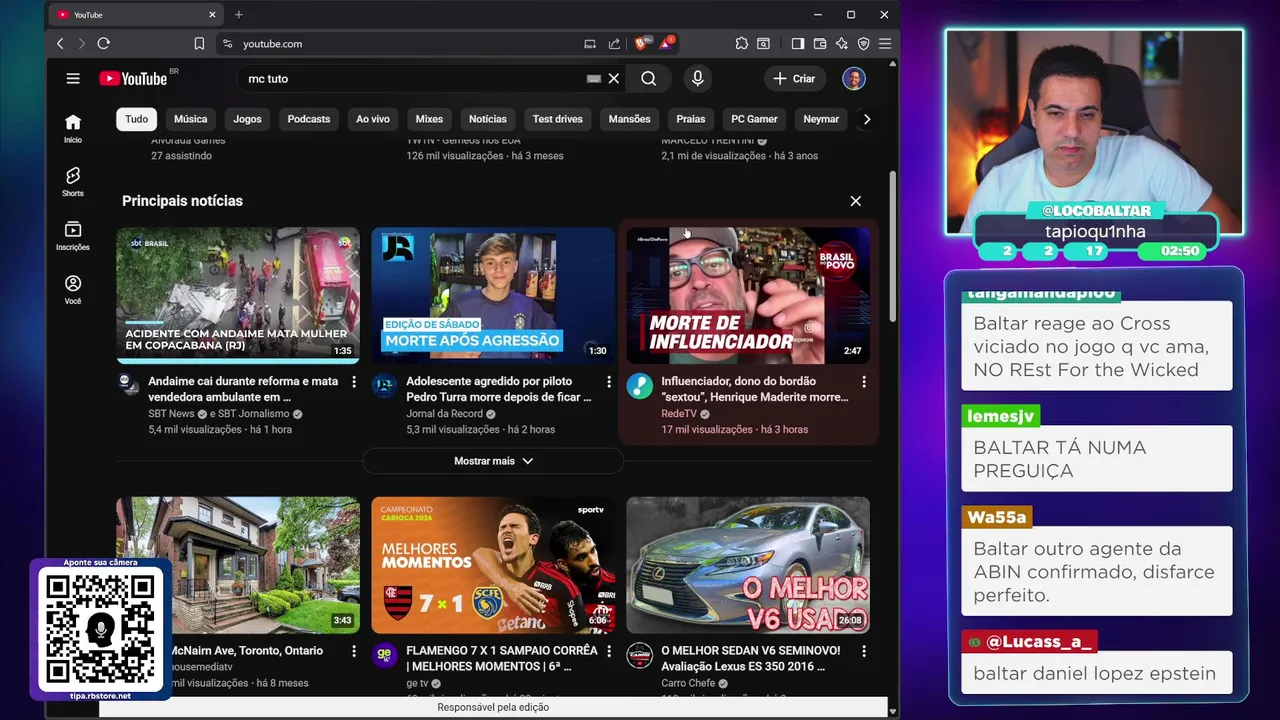Open the browser extensions puzzle icon

coord(741,43)
